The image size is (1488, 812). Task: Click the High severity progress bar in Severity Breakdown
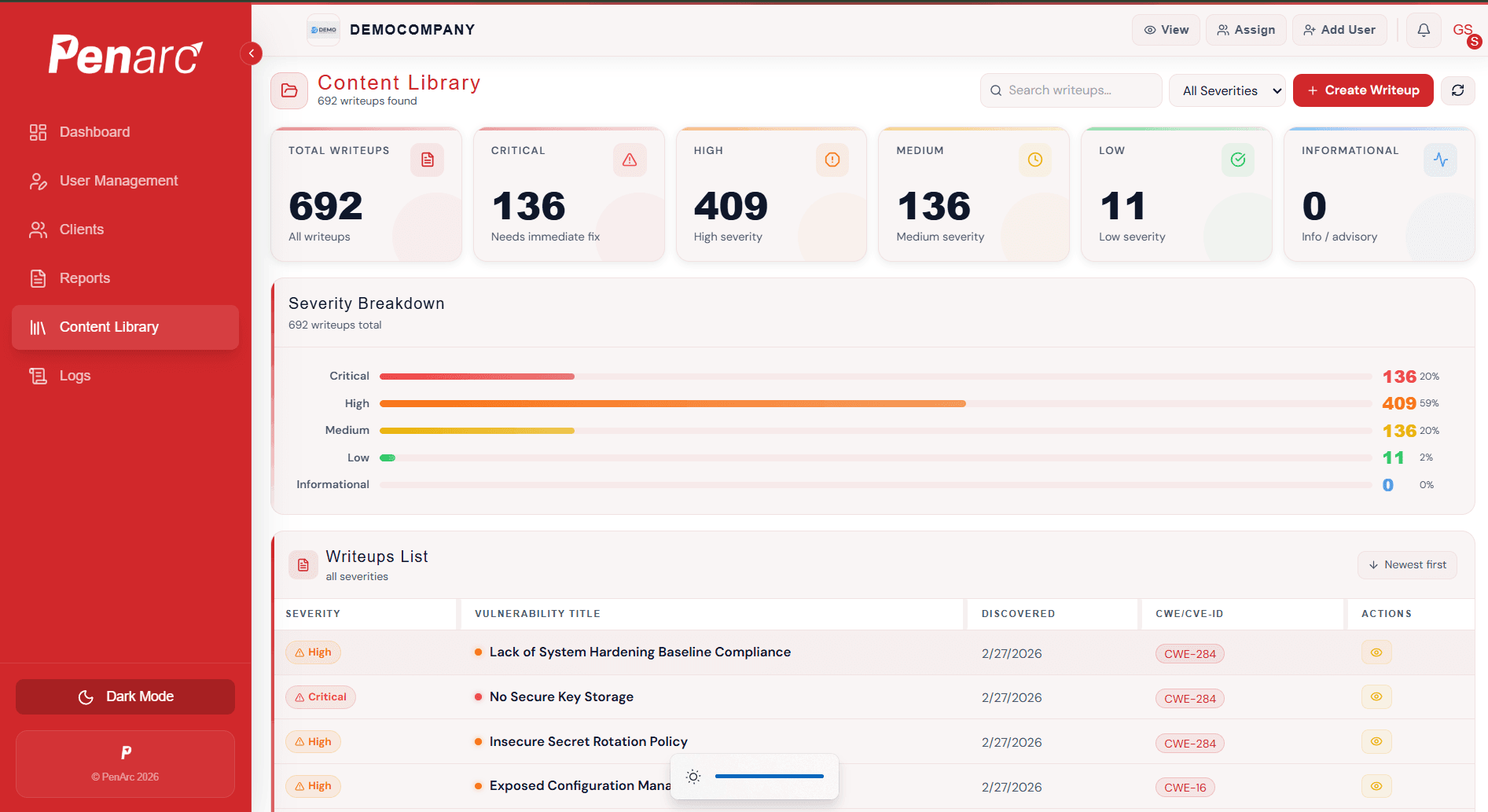pos(673,402)
